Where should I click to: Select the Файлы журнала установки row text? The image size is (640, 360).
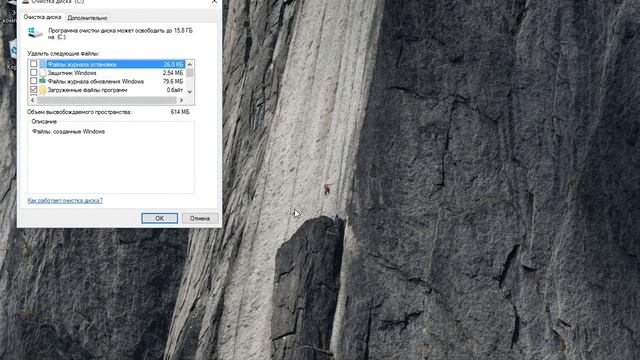[x=82, y=64]
